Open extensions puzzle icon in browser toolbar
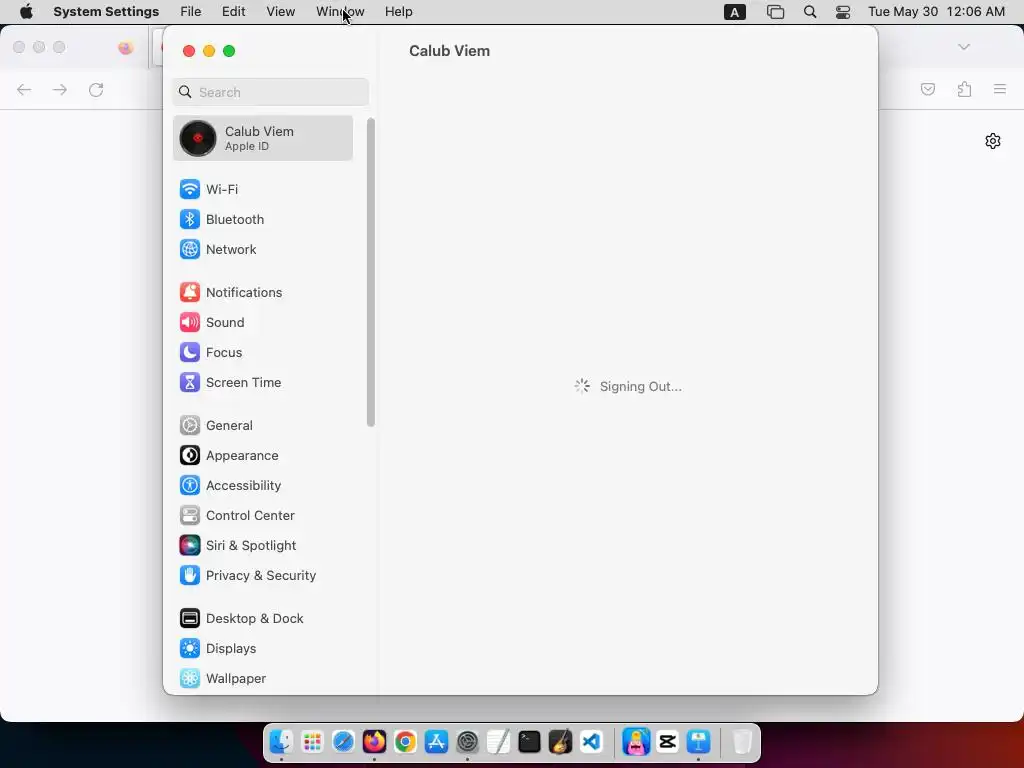1024x768 pixels. (x=965, y=89)
